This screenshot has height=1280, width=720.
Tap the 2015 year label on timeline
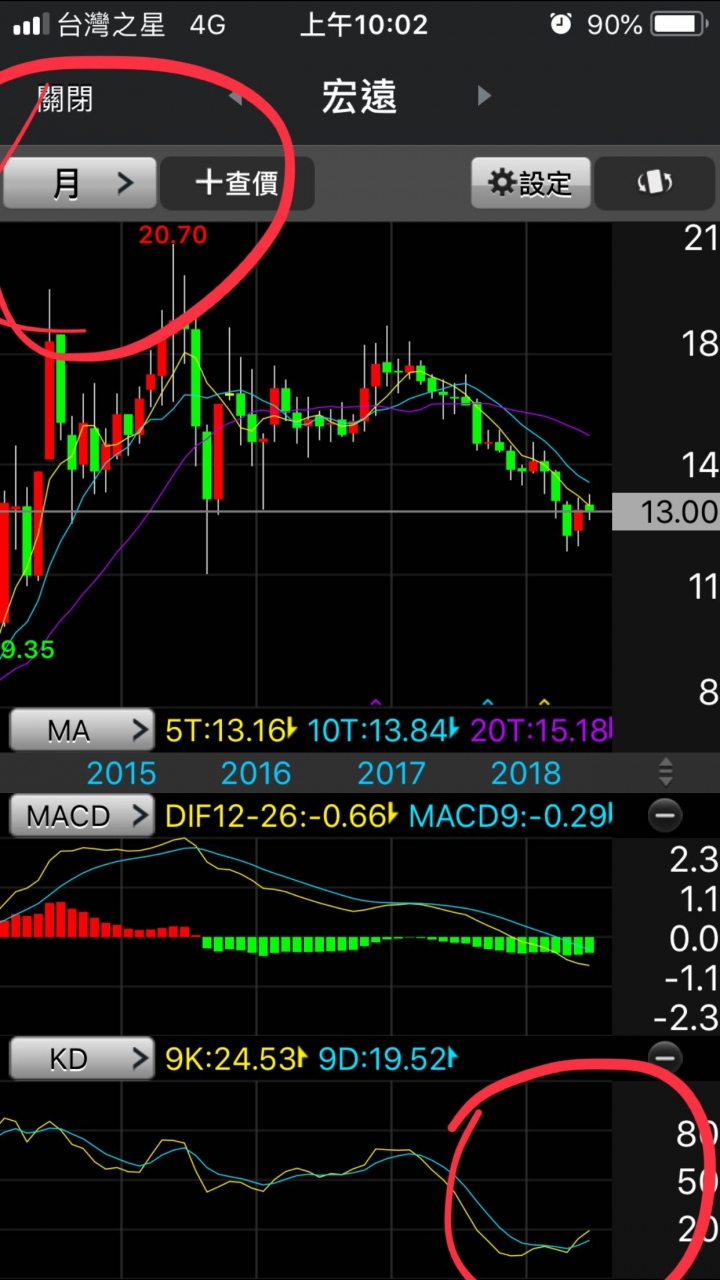click(x=121, y=773)
